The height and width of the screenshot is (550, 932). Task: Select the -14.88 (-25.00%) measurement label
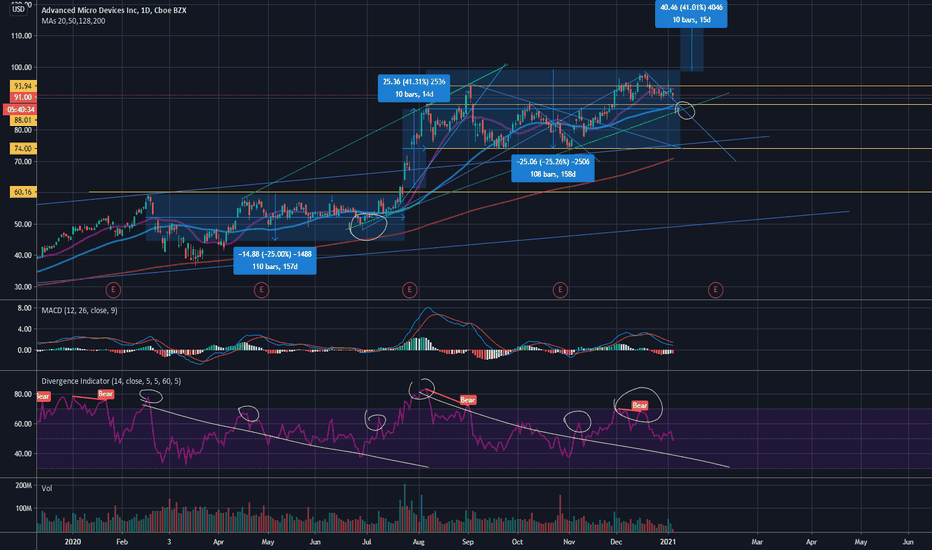pos(275,260)
